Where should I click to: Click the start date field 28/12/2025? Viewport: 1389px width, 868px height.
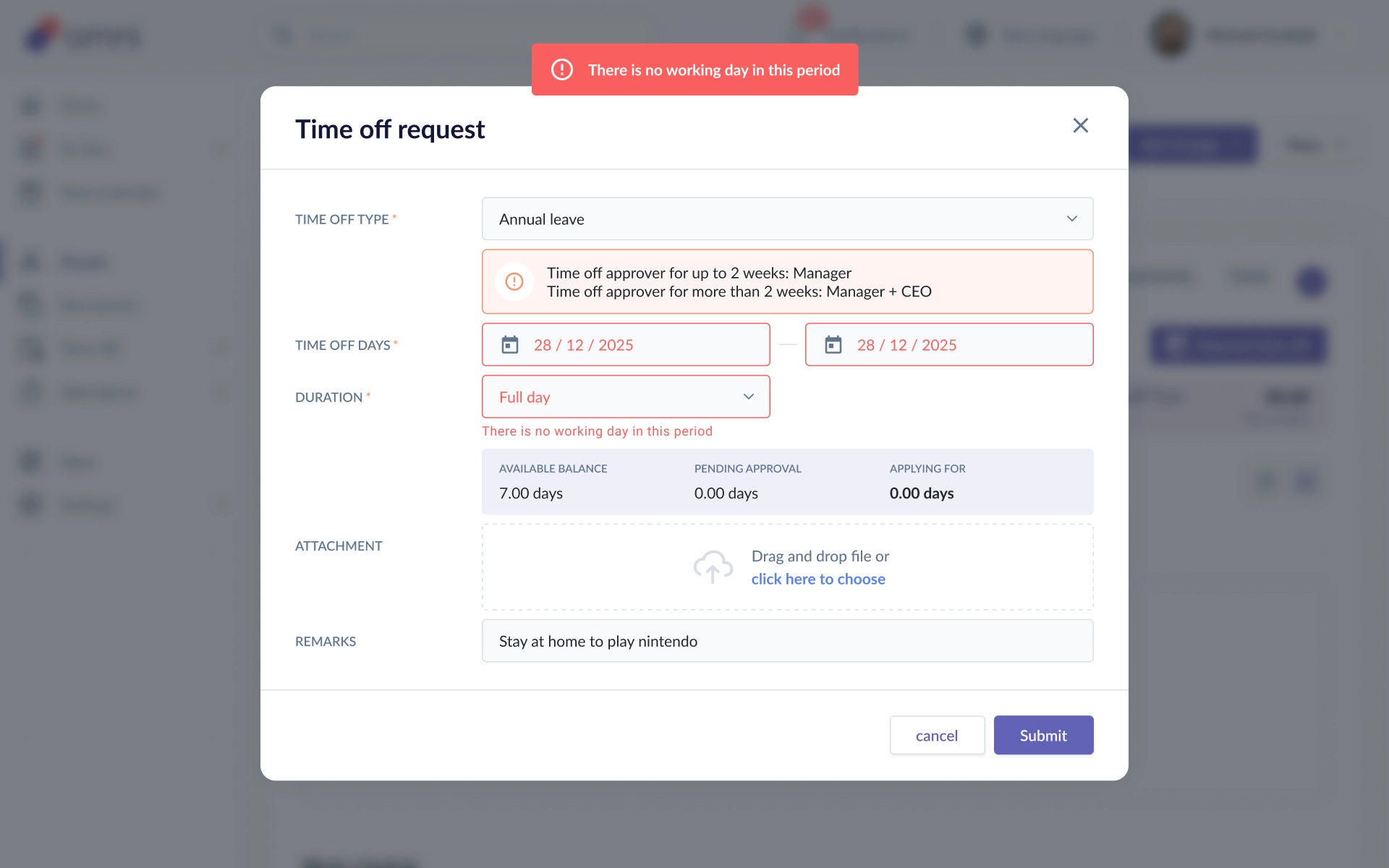point(626,344)
